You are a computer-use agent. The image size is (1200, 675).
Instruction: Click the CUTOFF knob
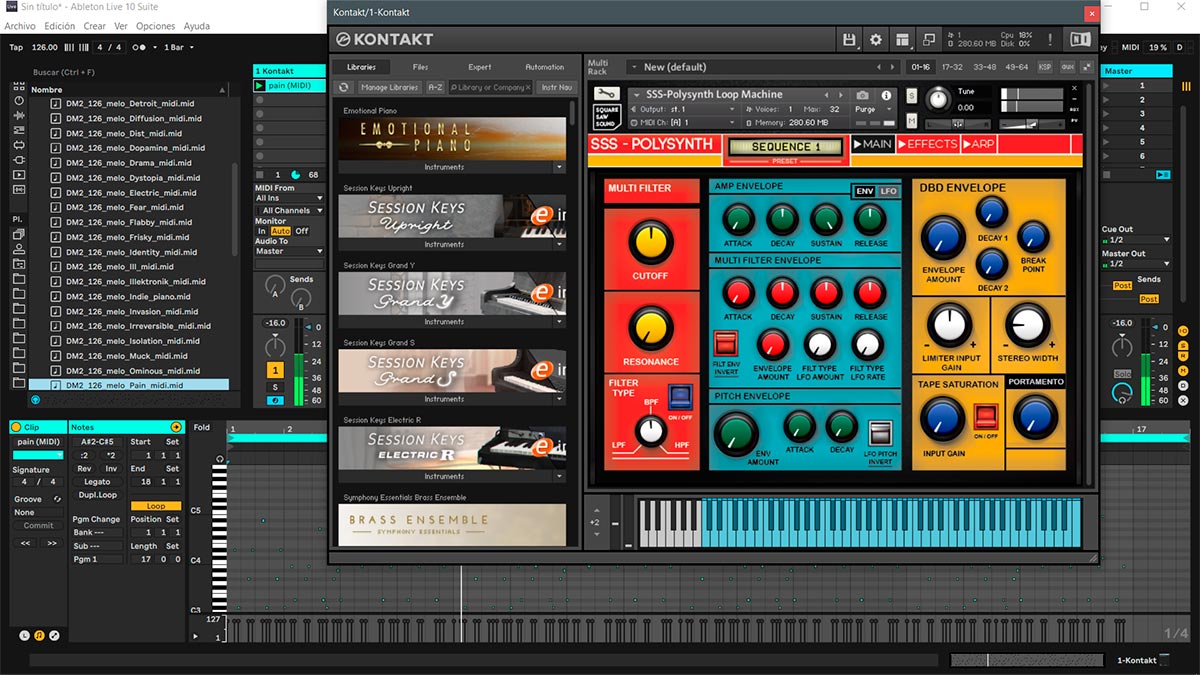(649, 243)
